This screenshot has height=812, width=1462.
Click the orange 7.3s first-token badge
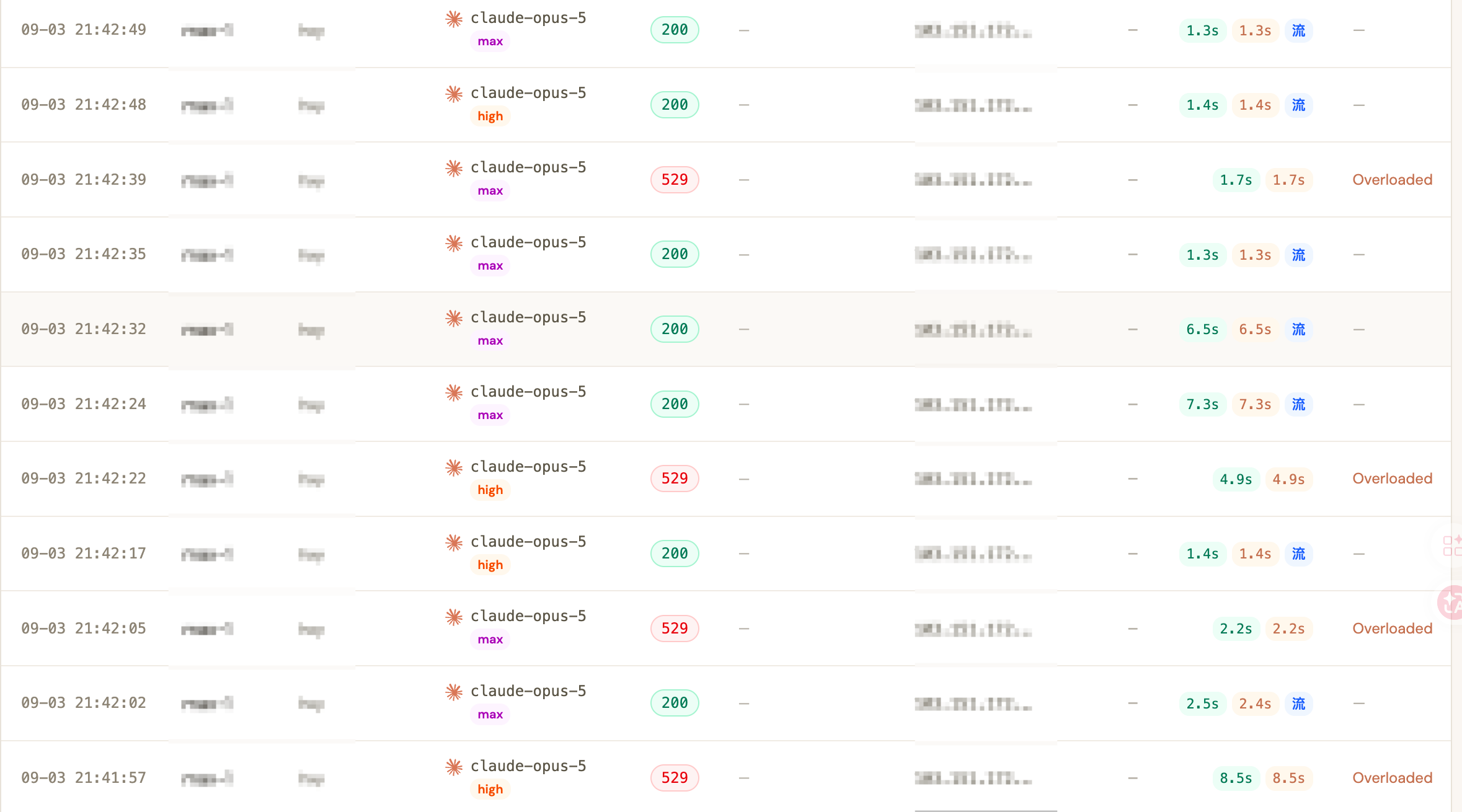pyautogui.click(x=1255, y=405)
